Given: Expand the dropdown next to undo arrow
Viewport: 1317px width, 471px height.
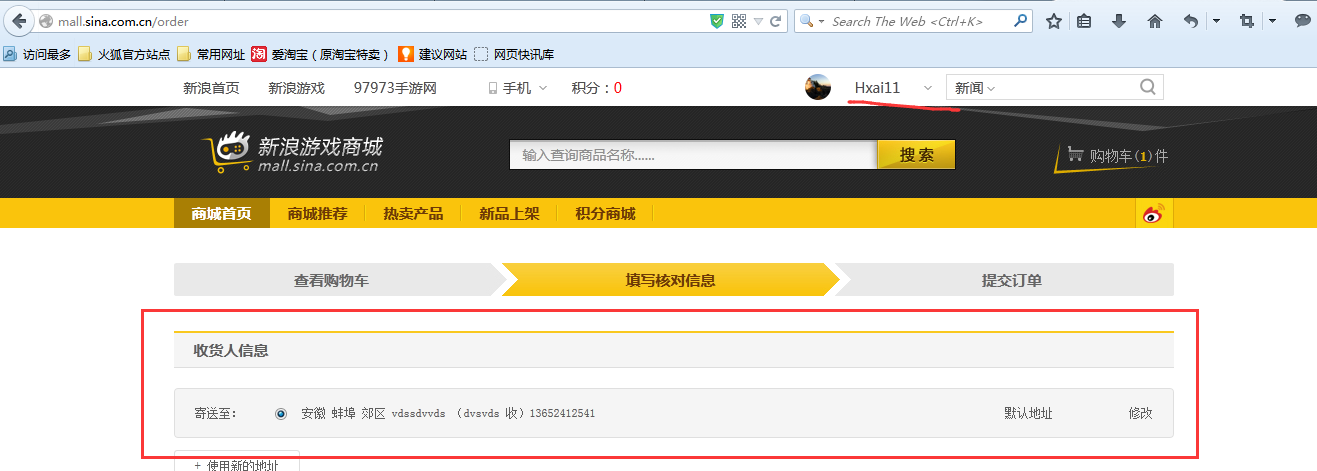Looking at the screenshot, I should point(1216,21).
